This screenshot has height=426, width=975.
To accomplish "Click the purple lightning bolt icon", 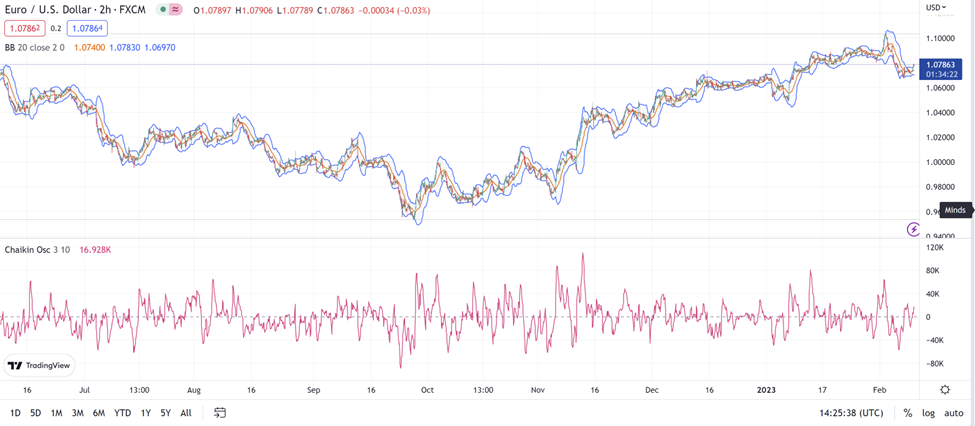I will point(913,229).
